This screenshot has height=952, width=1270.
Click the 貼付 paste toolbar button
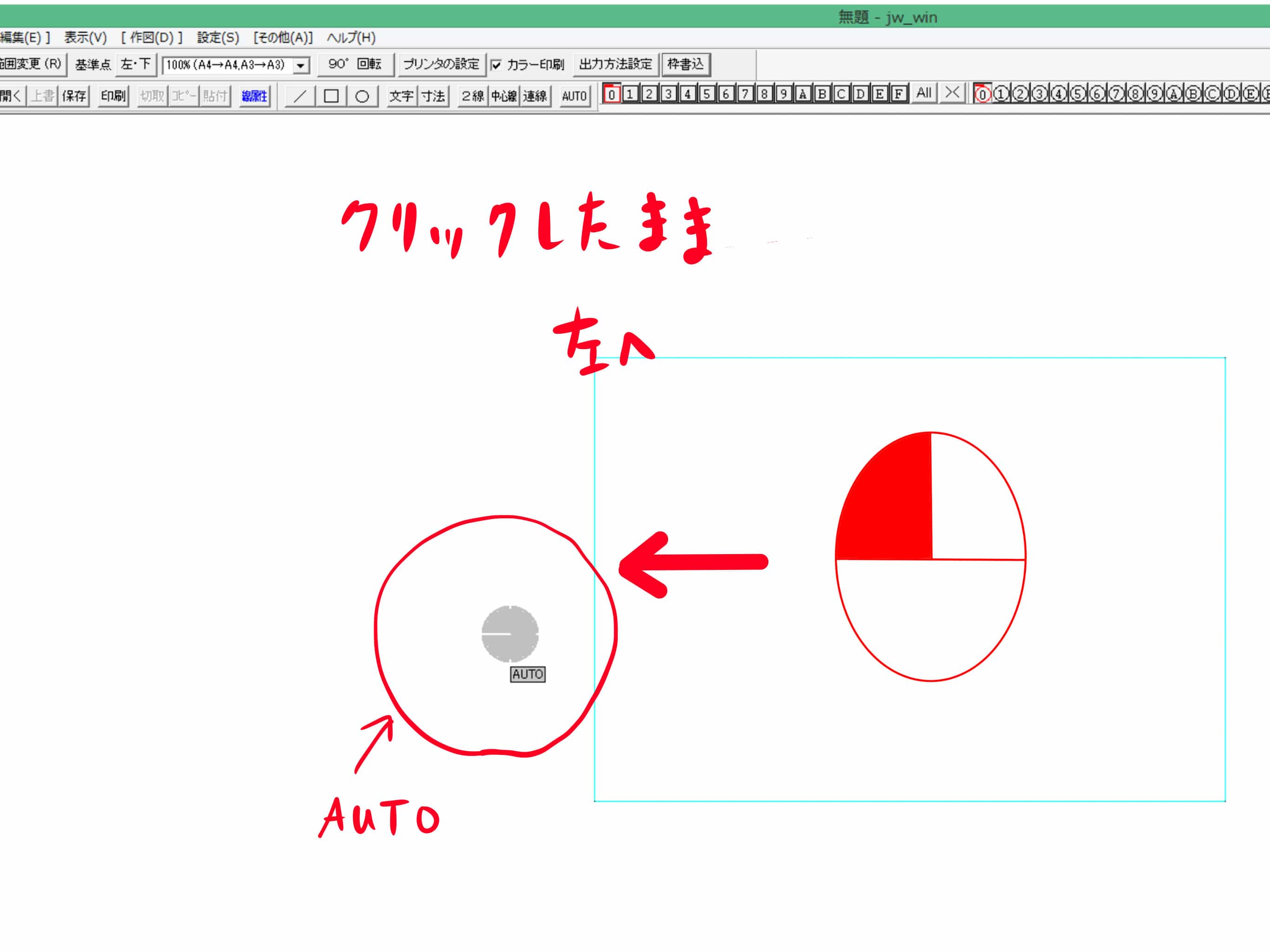[215, 96]
